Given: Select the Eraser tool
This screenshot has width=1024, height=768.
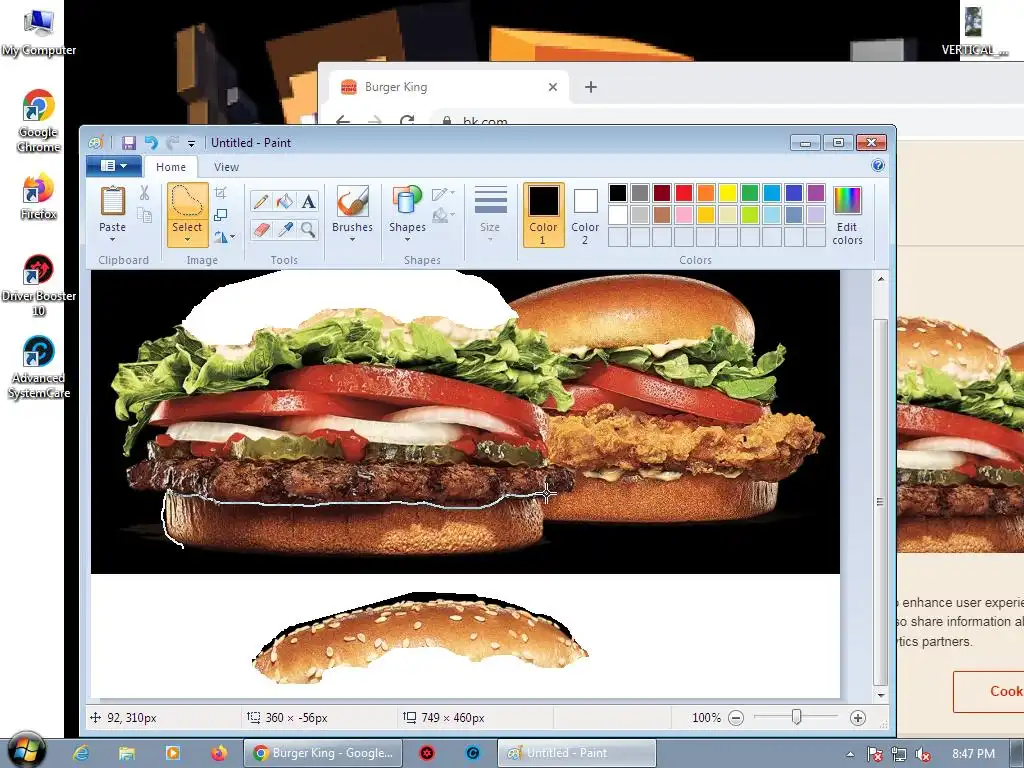Looking at the screenshot, I should [261, 229].
